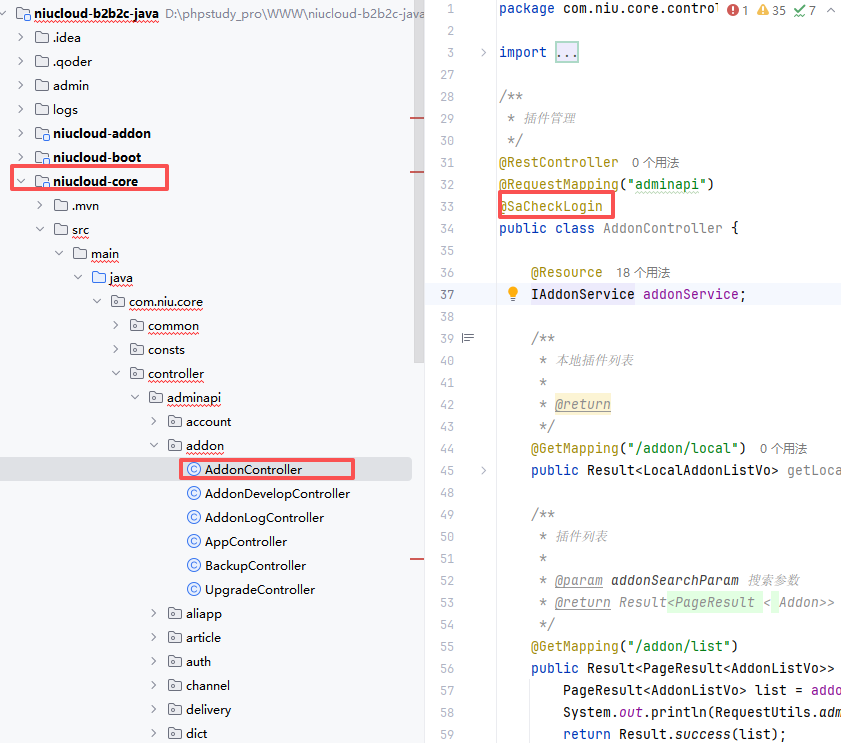
Task: Click the '0 个用法' hint beside RestController
Action: point(655,162)
